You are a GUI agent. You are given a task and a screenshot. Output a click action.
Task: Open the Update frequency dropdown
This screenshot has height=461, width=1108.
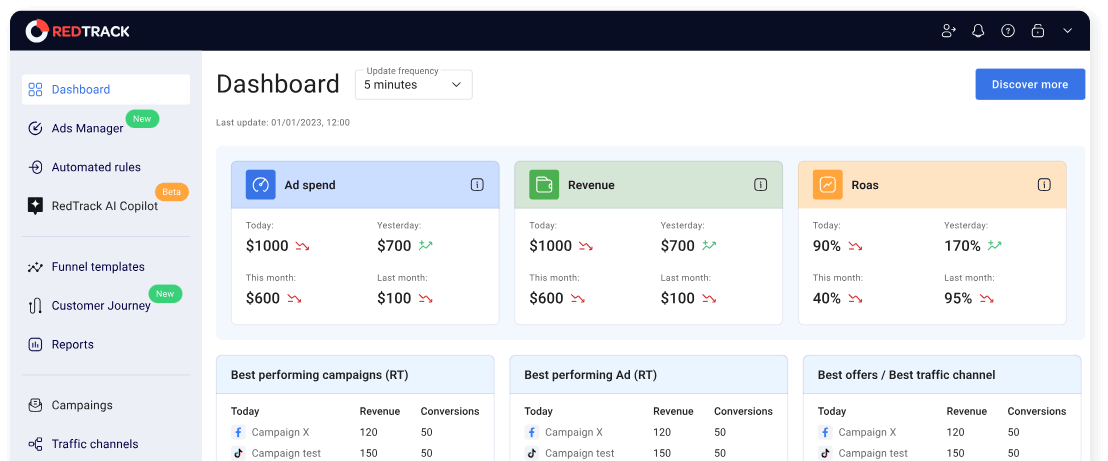tap(413, 85)
